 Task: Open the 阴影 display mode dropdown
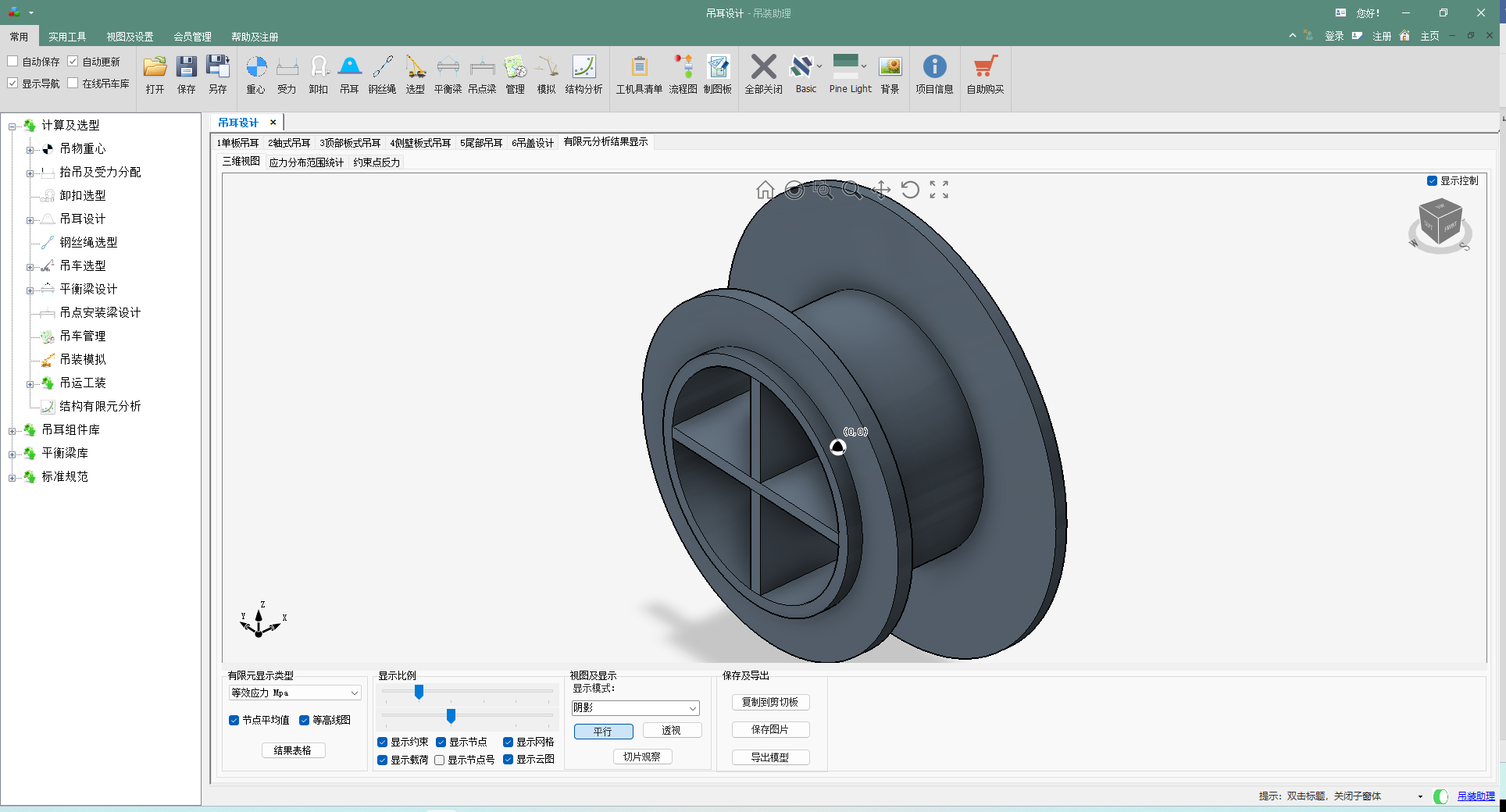pyautogui.click(x=636, y=708)
